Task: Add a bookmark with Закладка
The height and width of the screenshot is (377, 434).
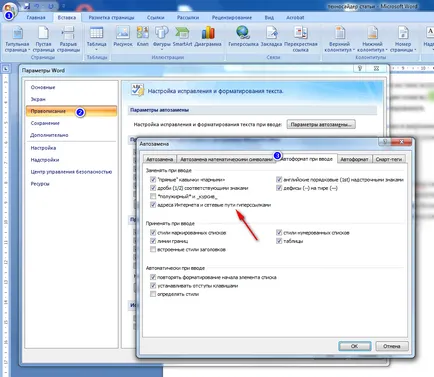Action: coord(272,37)
